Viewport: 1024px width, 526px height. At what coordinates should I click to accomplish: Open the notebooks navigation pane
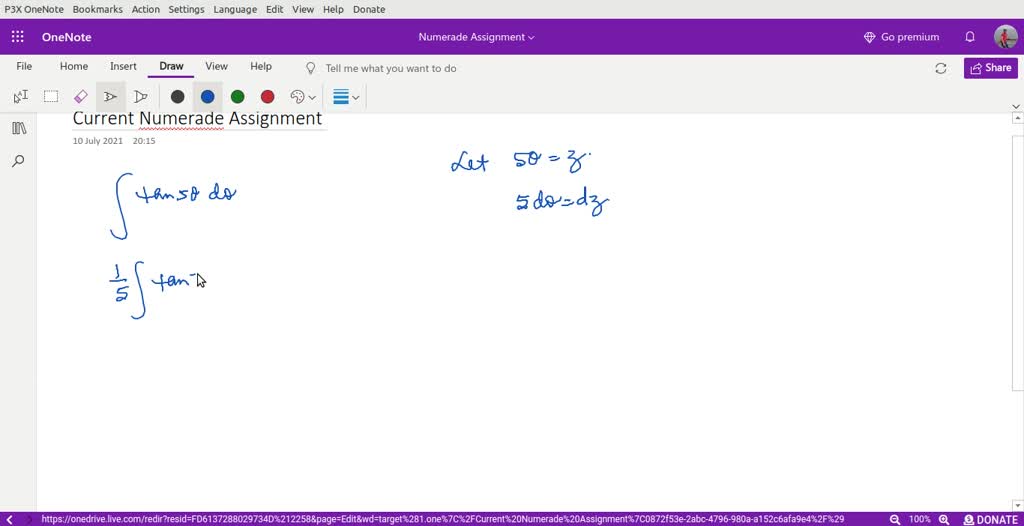point(18,128)
